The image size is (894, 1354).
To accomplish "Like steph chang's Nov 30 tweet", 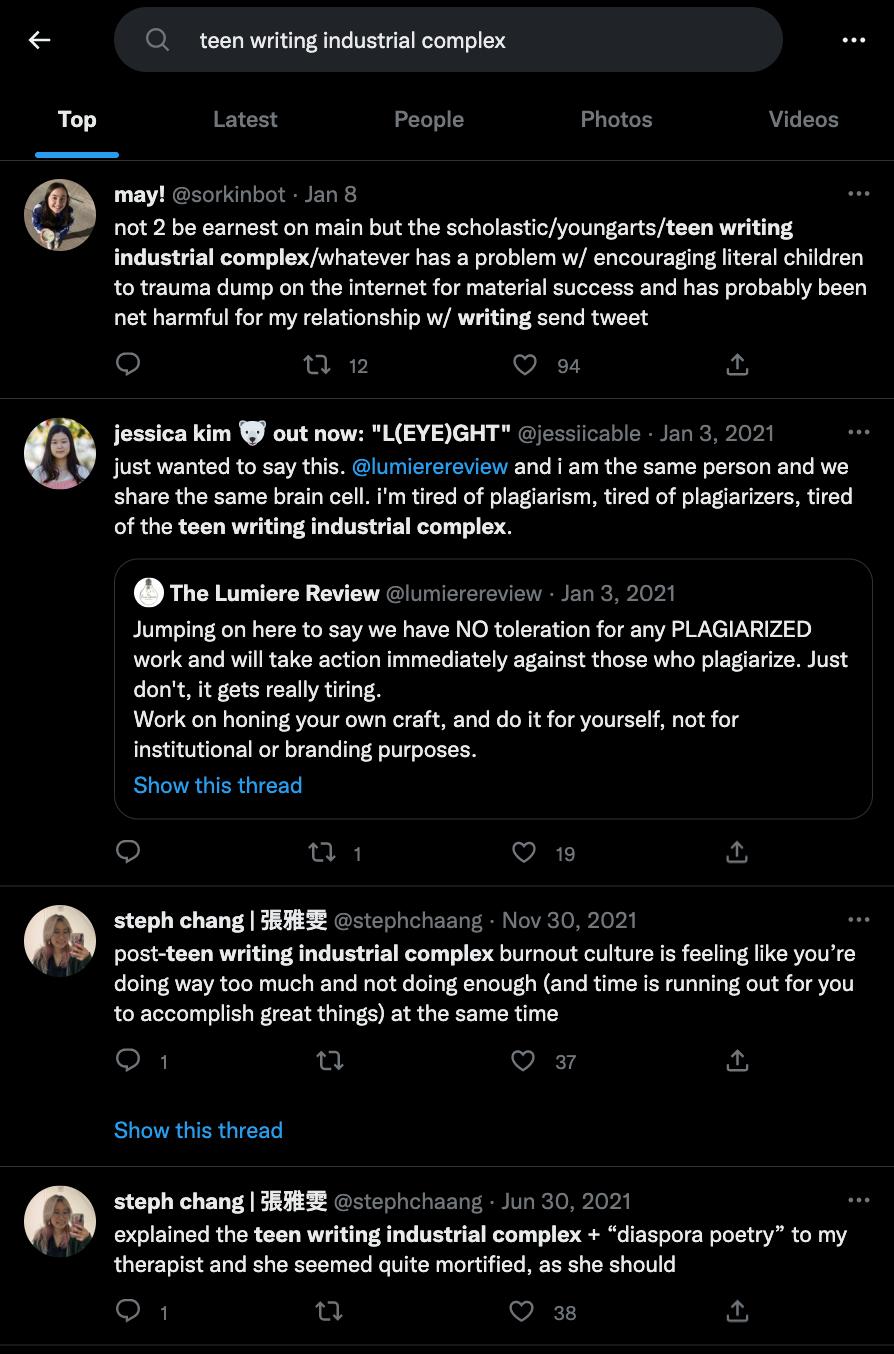I will pos(524,1060).
